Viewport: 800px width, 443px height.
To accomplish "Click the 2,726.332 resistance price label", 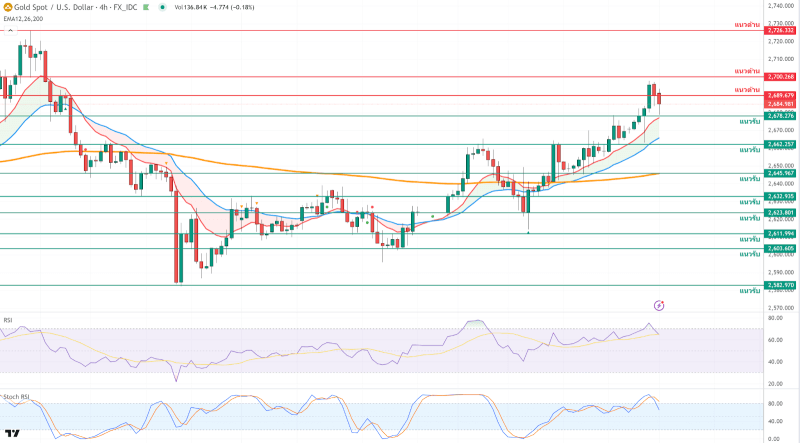I will point(780,31).
